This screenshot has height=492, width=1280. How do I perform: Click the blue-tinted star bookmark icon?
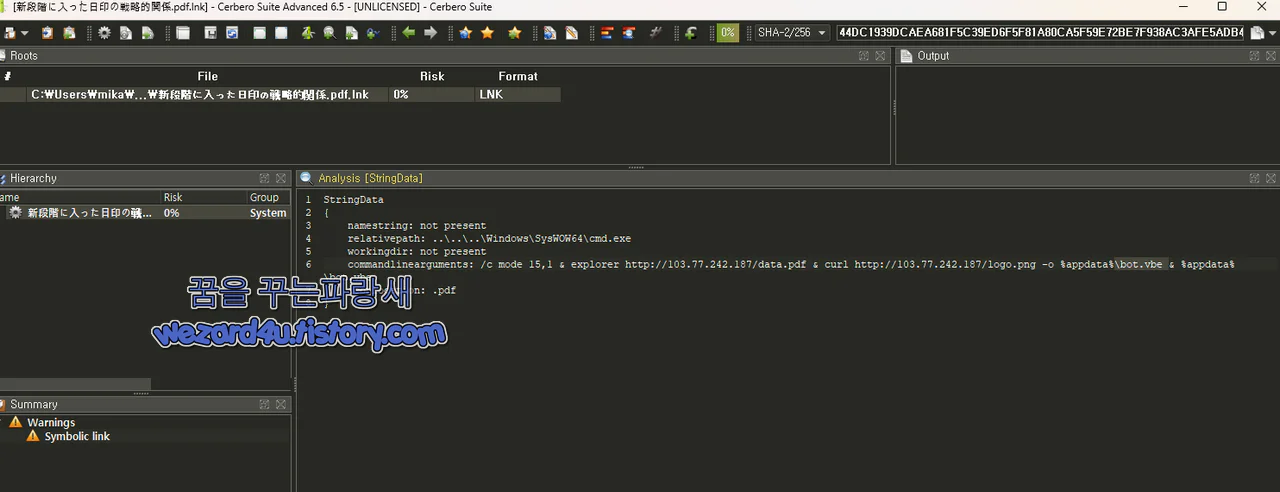point(466,33)
